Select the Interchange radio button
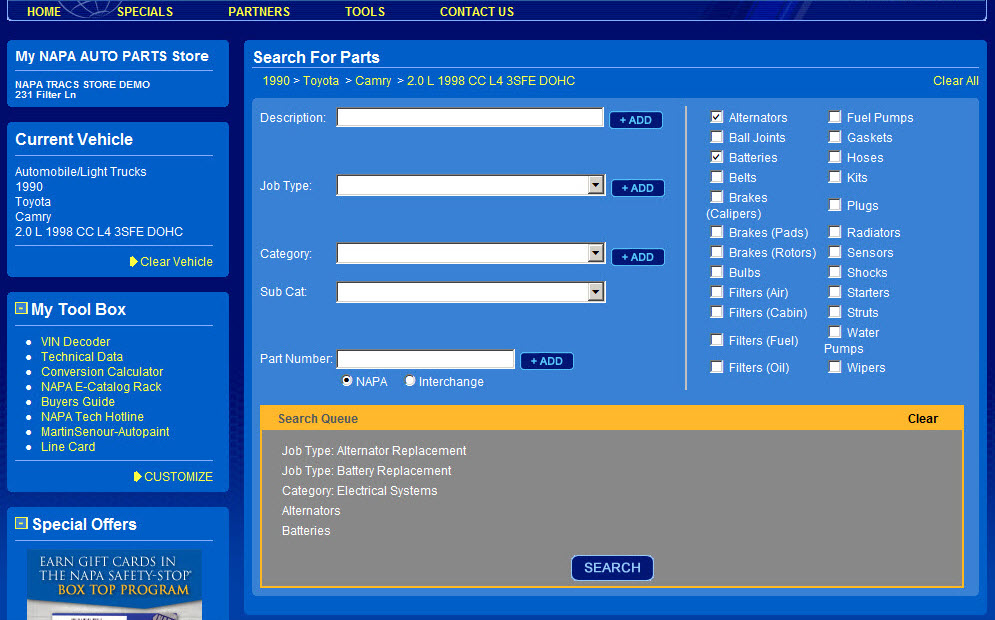The height and width of the screenshot is (620, 995). click(x=411, y=381)
